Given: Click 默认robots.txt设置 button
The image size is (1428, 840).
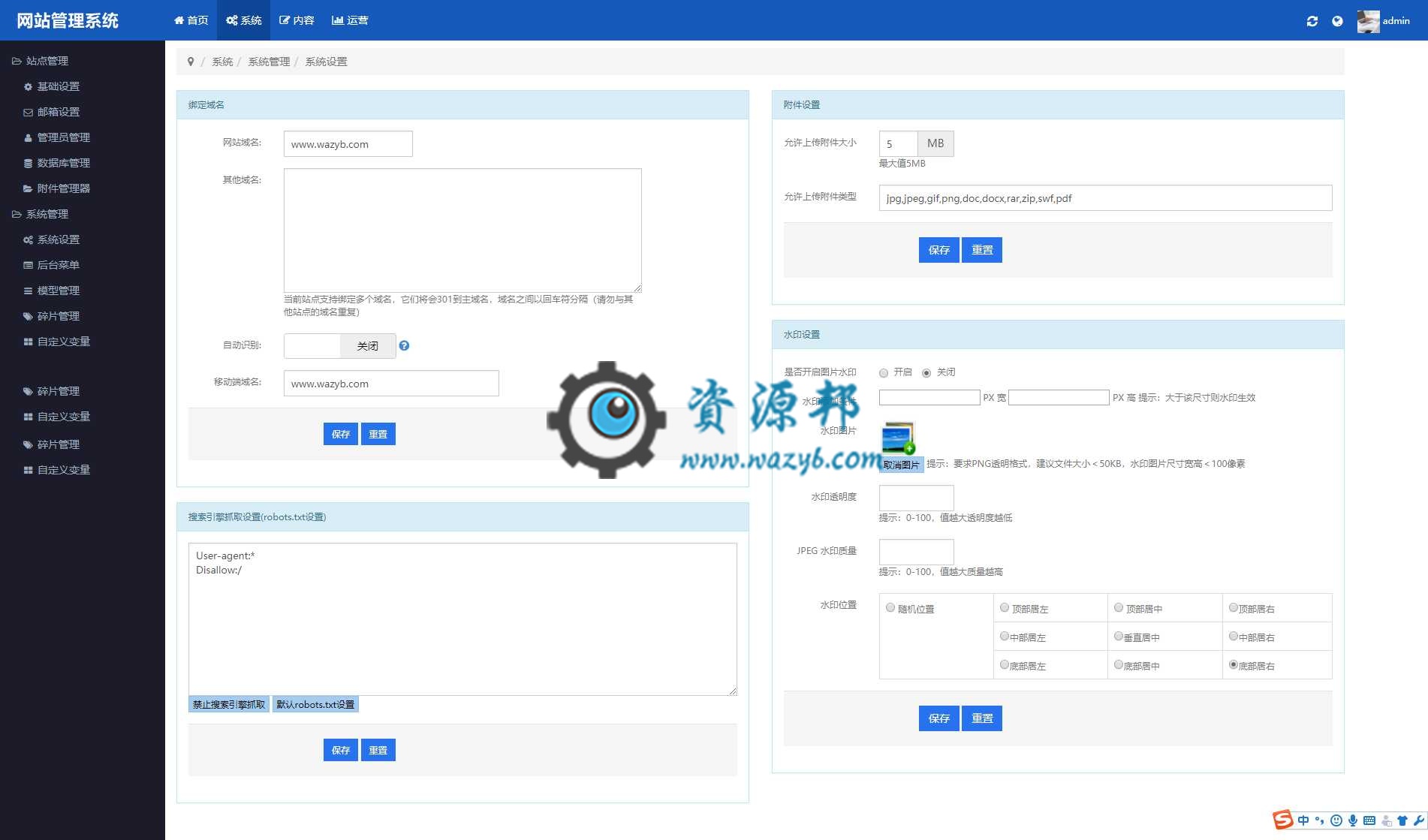Looking at the screenshot, I should 315,704.
